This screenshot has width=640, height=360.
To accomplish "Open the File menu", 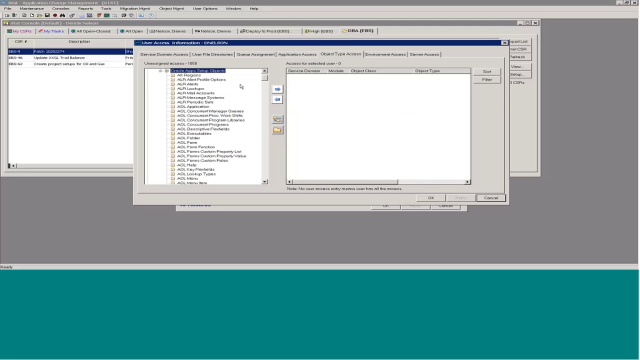I will 7,9.
